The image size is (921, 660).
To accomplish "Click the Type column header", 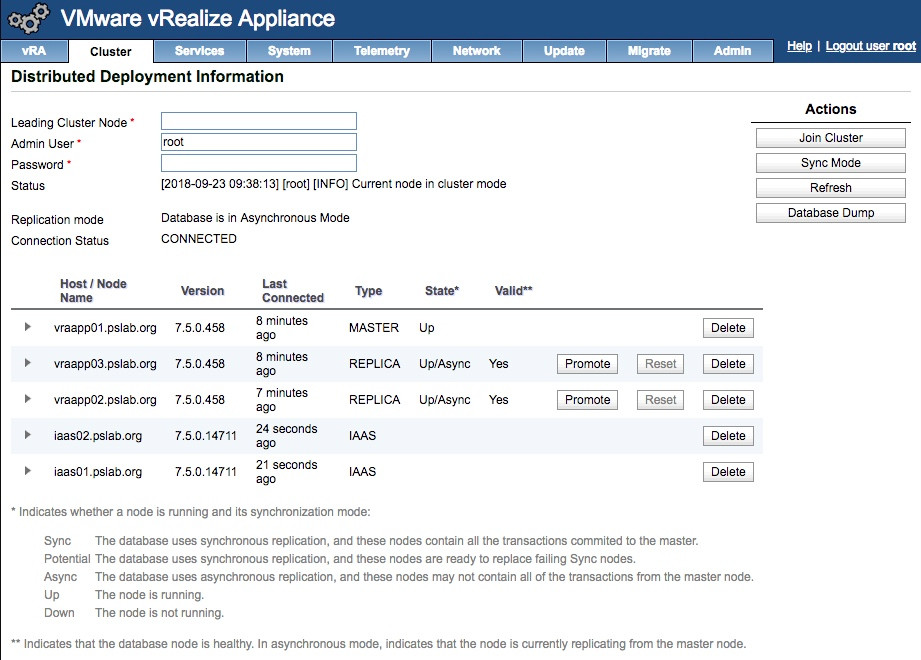I will click(x=368, y=291).
